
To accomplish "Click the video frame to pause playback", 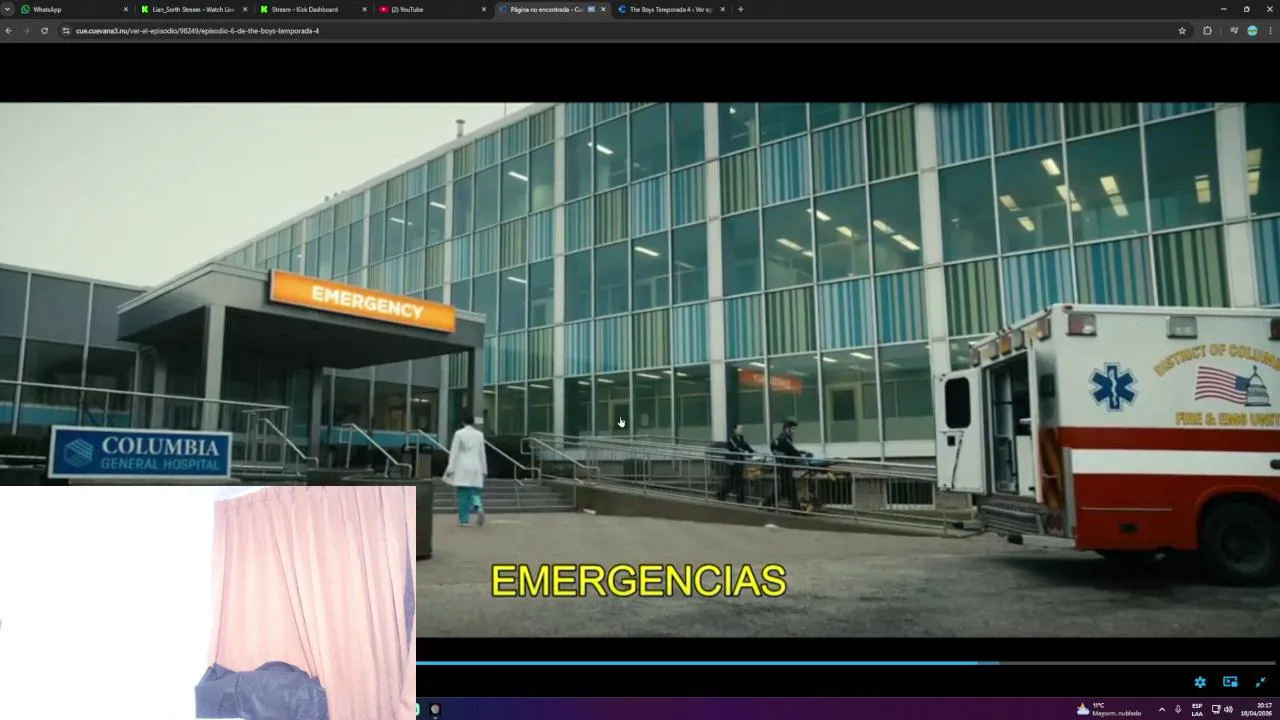I will [x=640, y=369].
